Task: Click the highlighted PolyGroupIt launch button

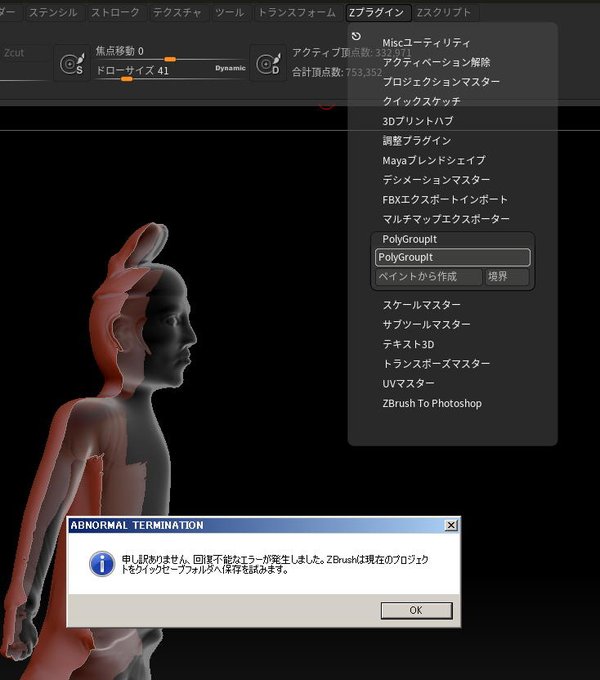Action: [x=453, y=257]
